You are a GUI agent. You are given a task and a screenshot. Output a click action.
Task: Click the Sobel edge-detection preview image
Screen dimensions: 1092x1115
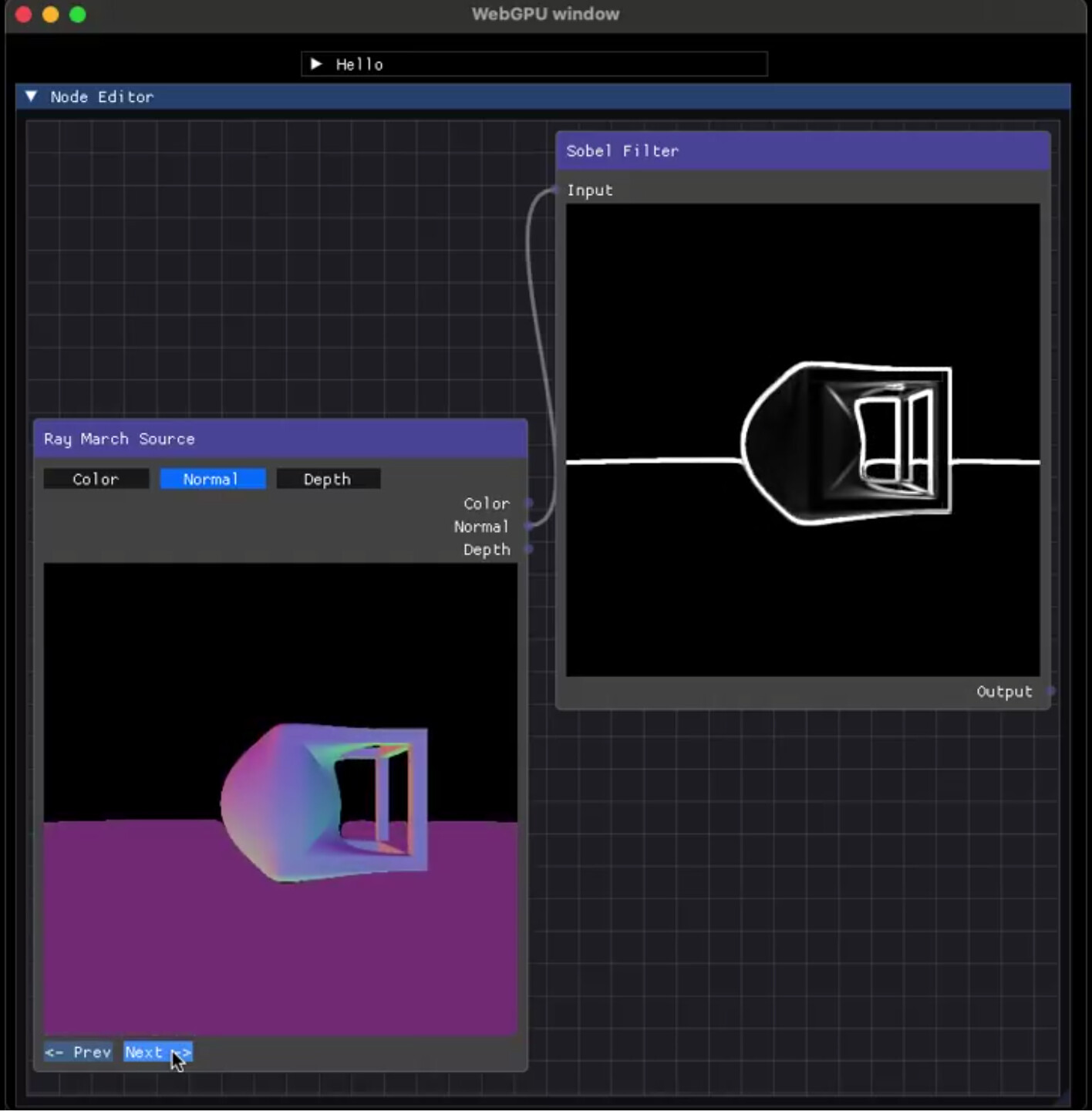[802, 440]
